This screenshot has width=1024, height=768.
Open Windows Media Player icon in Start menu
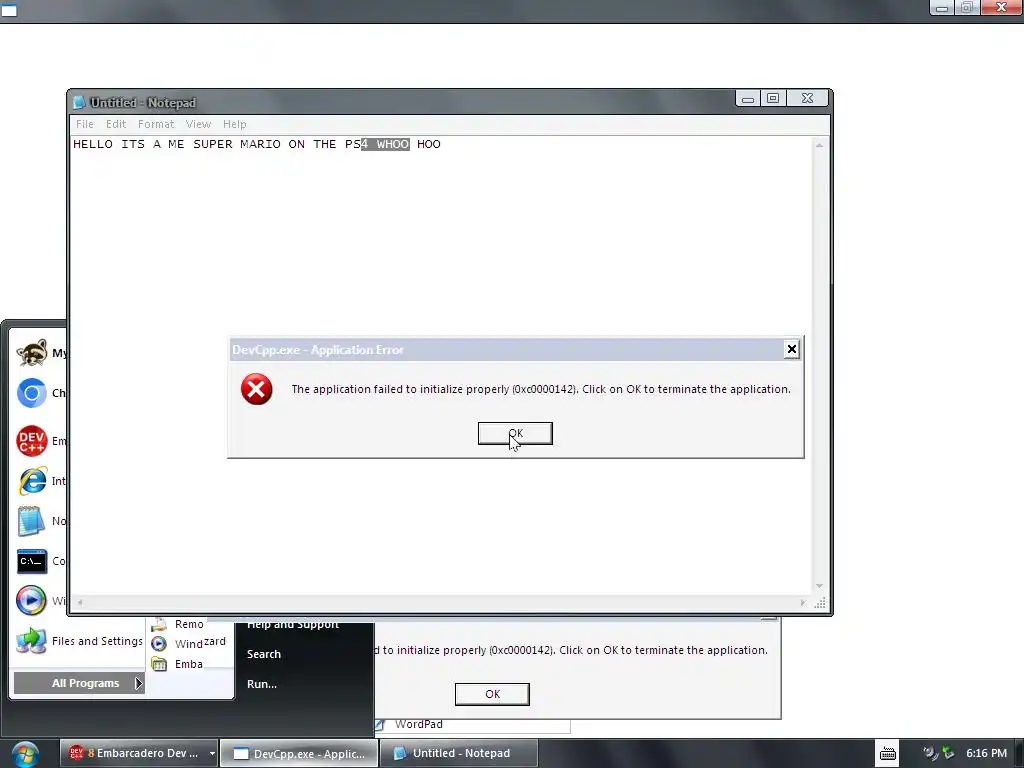31,600
